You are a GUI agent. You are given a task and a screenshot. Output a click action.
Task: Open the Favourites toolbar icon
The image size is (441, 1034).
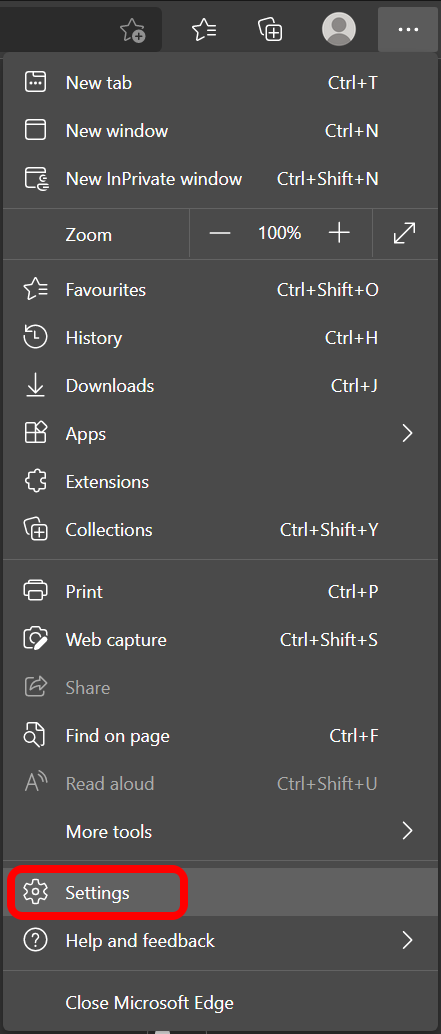[204, 29]
